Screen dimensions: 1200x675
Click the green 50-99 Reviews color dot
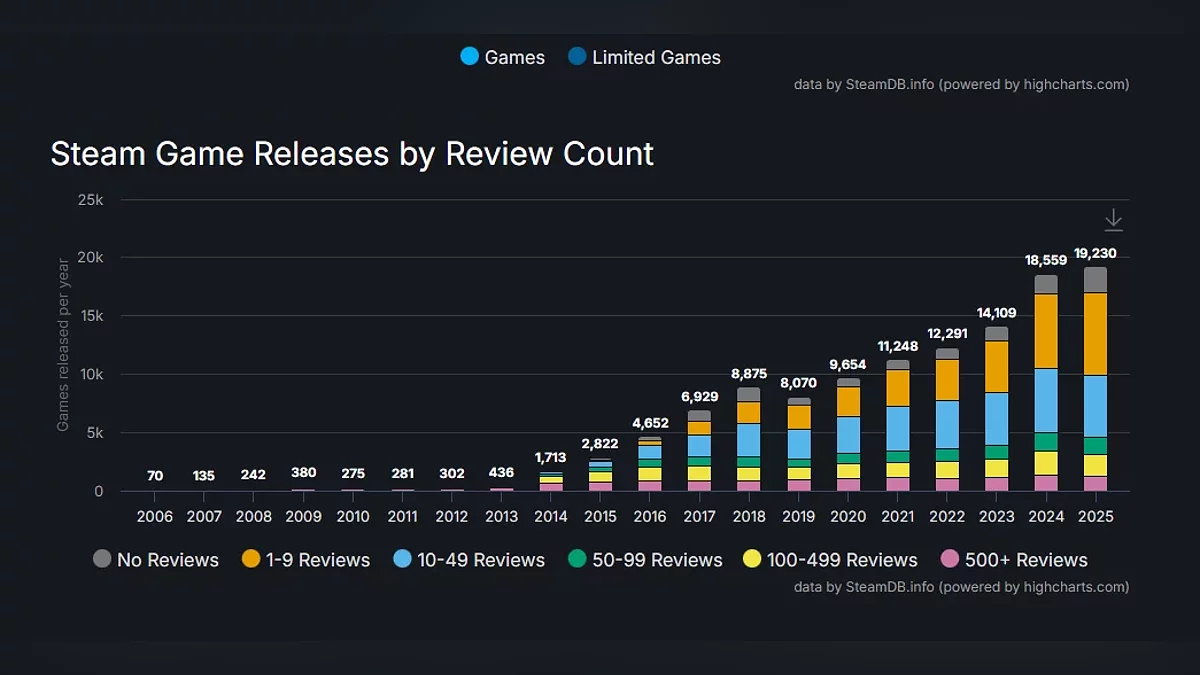pos(576,559)
